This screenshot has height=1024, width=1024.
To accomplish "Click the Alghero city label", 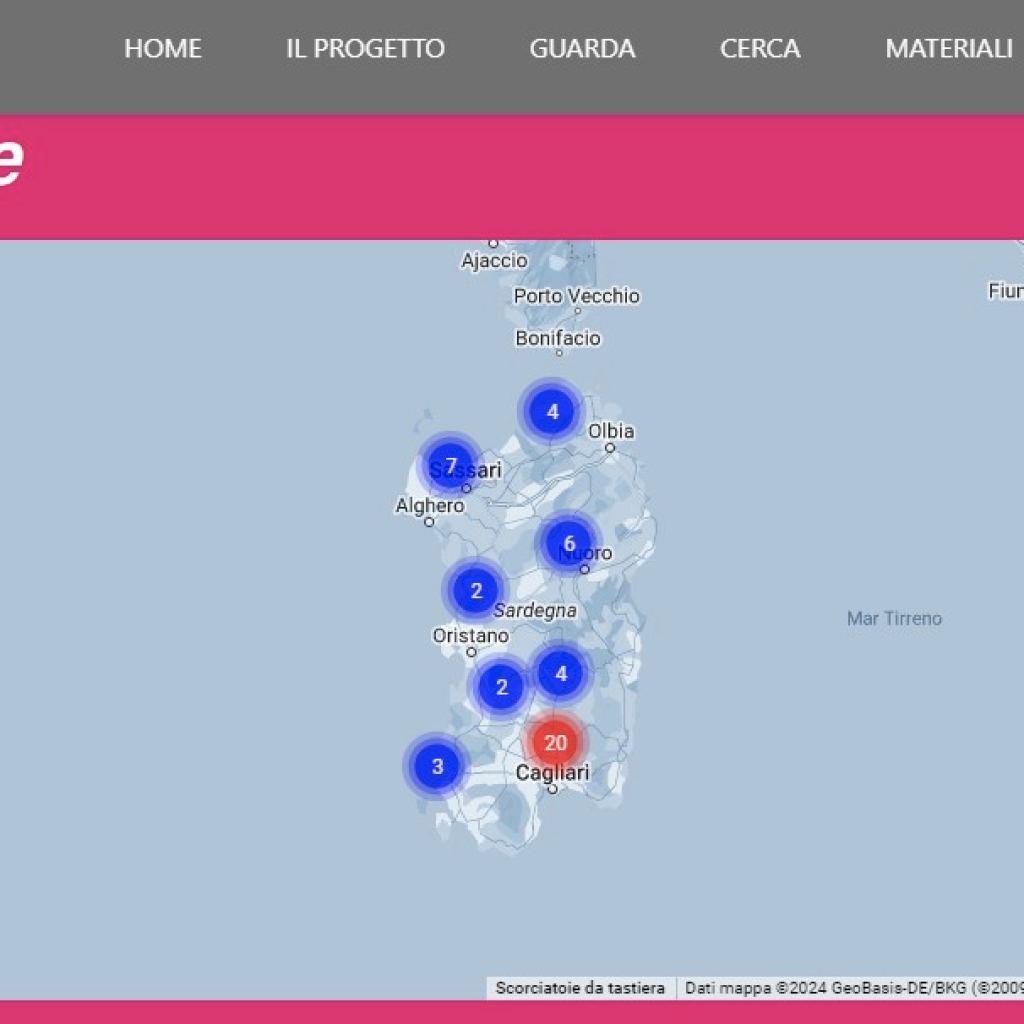I will pos(430,505).
